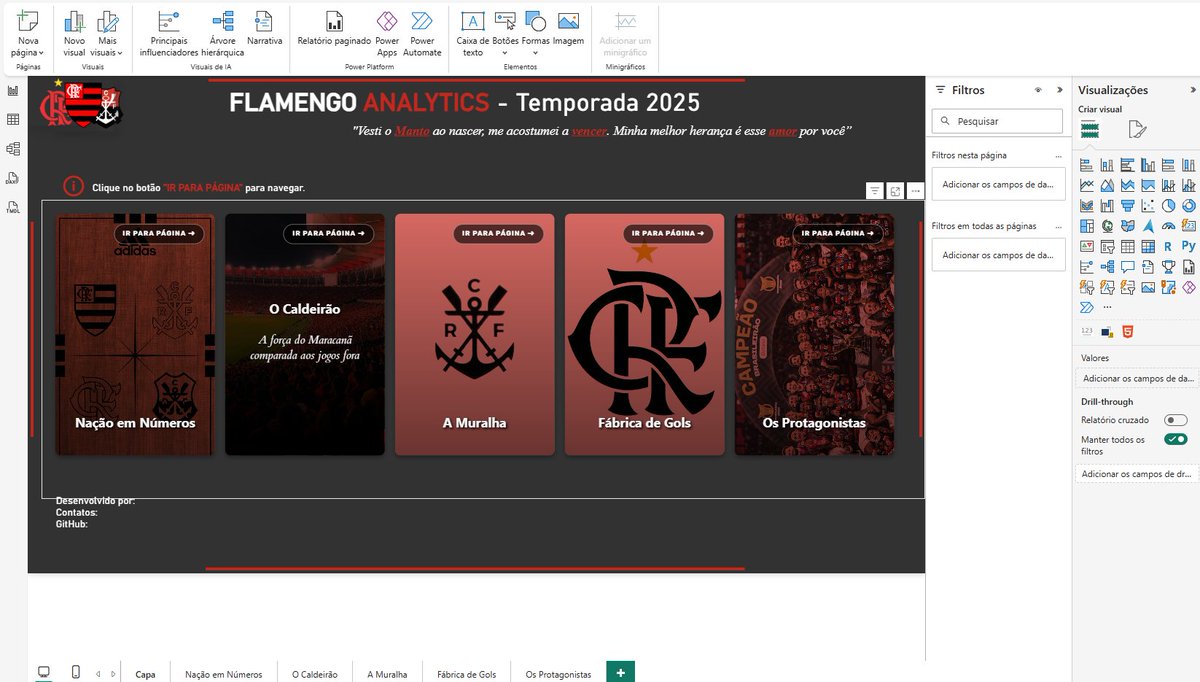Open the Fábrica de Gols page tab
The image size is (1200, 682).
coord(467,674)
